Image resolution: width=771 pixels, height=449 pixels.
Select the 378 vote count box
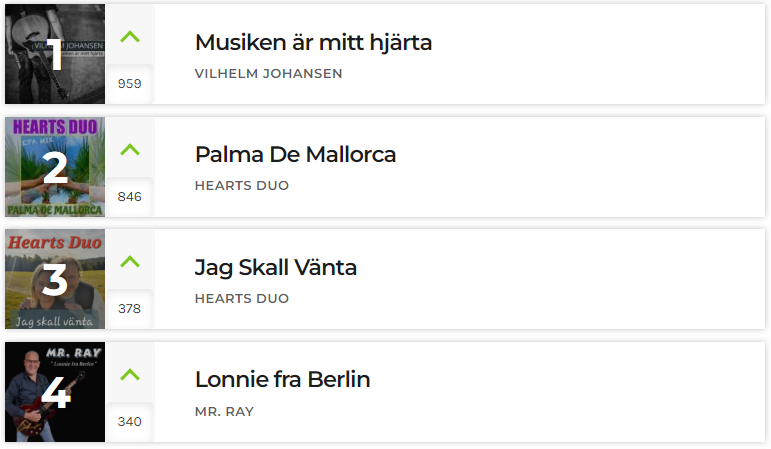pos(130,309)
